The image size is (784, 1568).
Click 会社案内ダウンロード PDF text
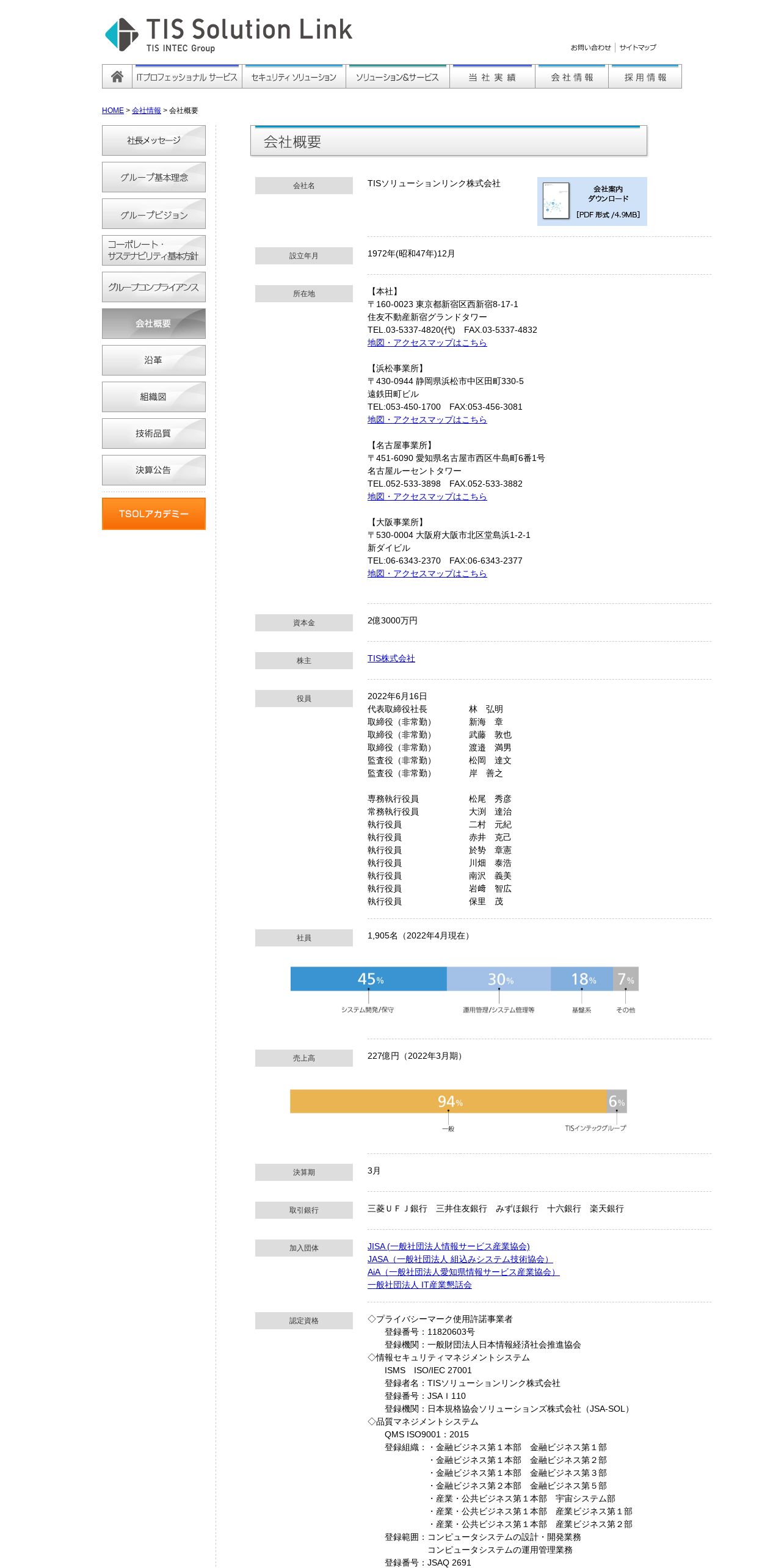(608, 201)
